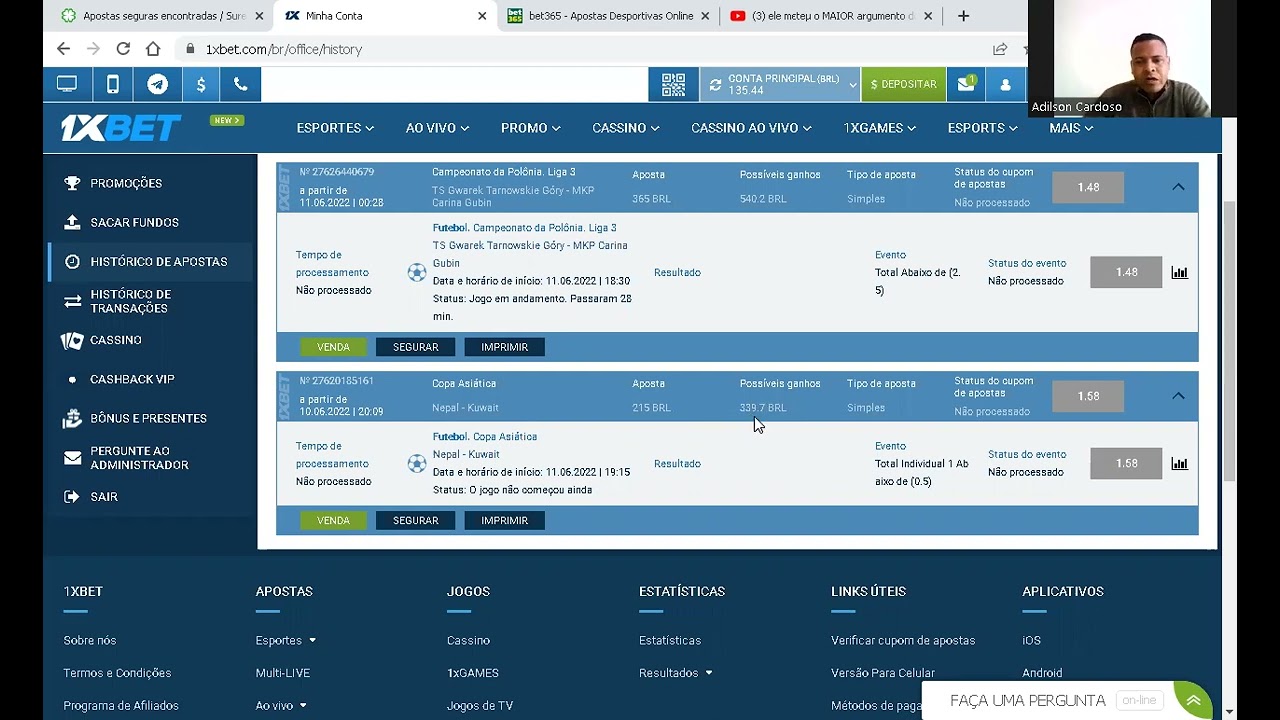Open Promoções in the sidebar
Image resolution: width=1280 pixels, height=720 pixels.
tap(126, 183)
